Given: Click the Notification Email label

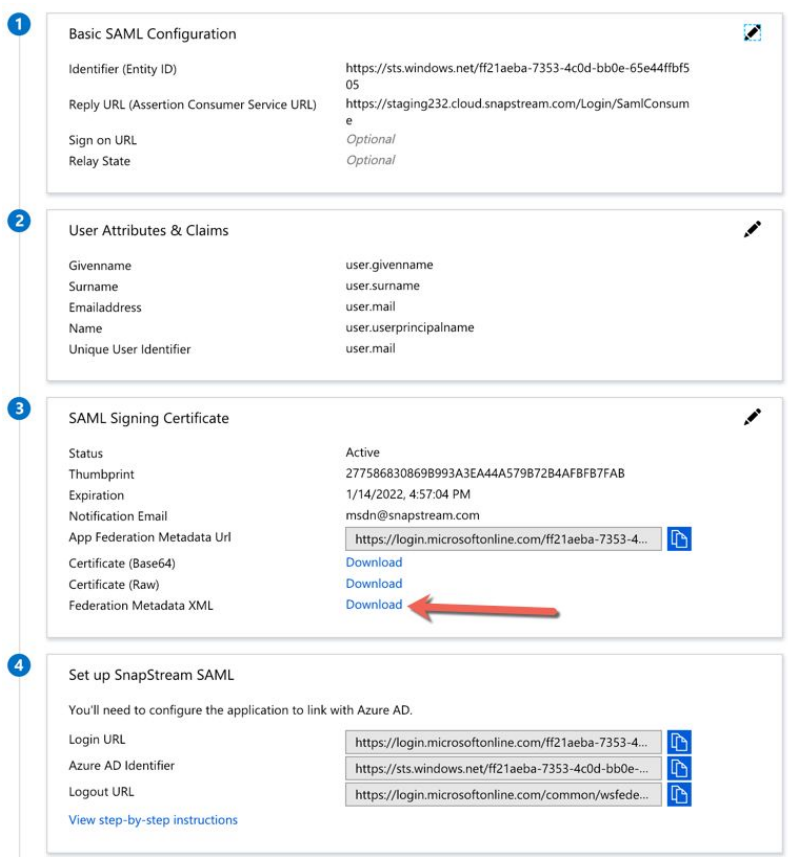Looking at the screenshot, I should [118, 516].
